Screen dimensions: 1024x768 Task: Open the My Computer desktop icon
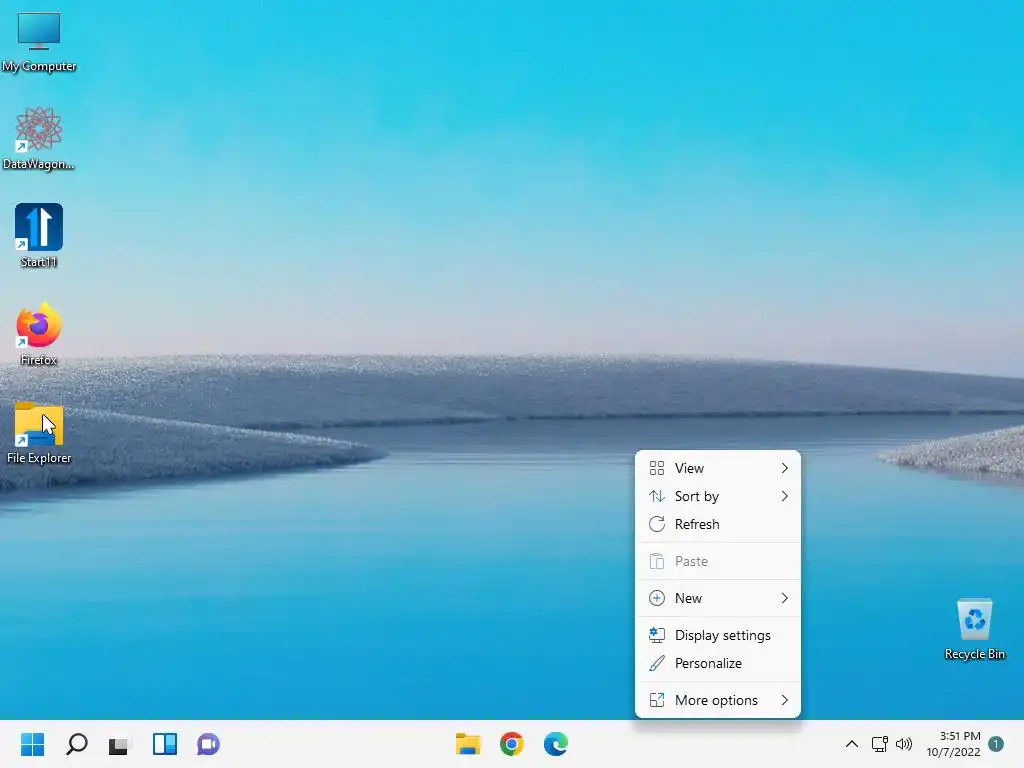(39, 41)
